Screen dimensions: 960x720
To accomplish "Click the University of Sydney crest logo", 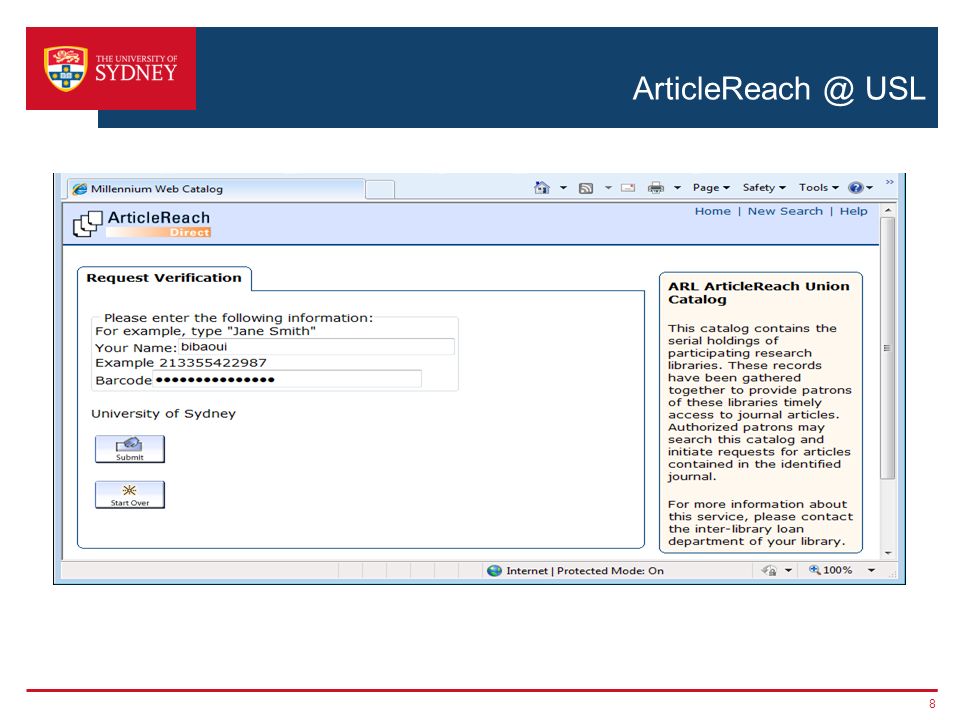I will coord(66,69).
